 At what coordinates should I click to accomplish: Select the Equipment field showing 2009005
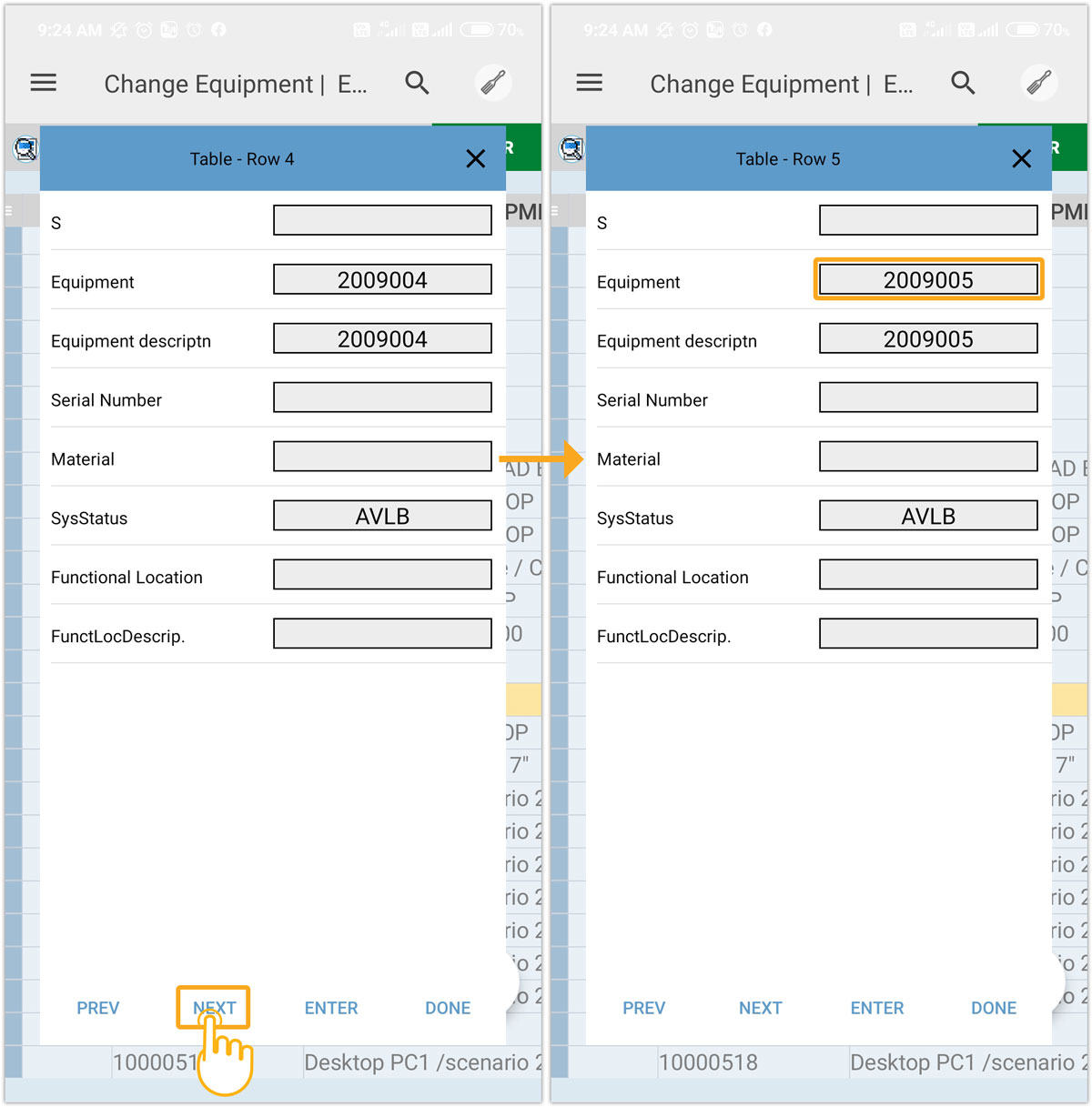[928, 280]
